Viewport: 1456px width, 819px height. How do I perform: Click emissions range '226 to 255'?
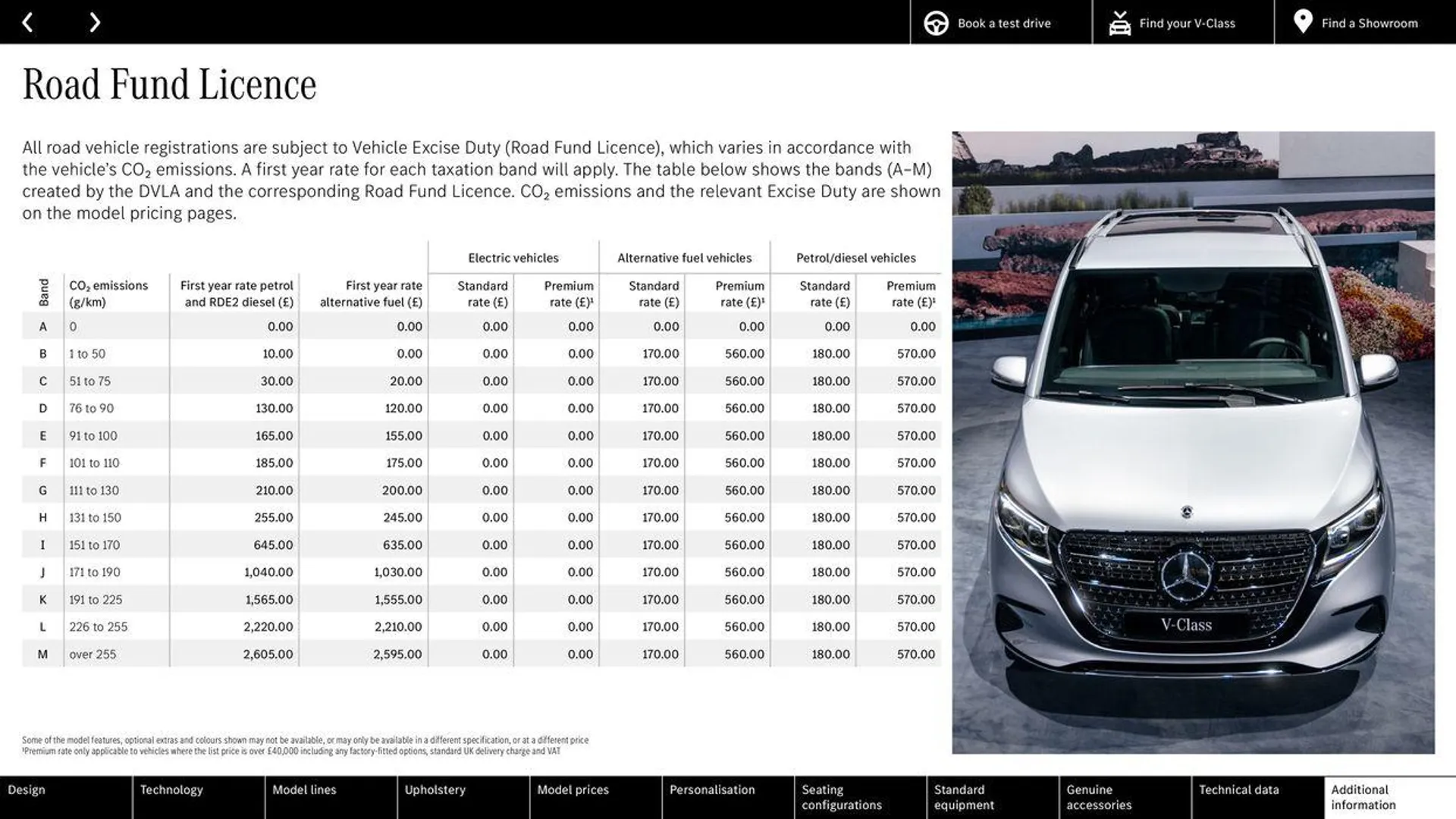point(99,626)
